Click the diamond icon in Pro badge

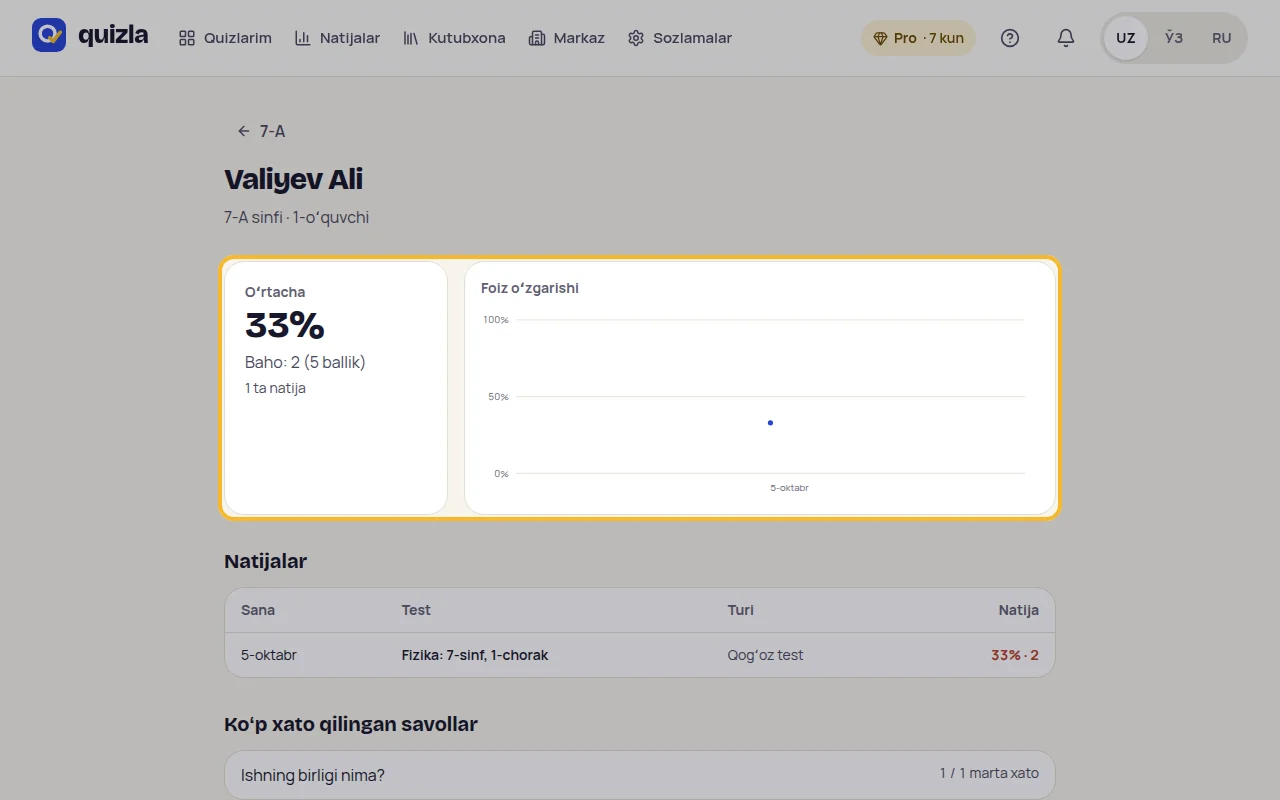pyautogui.click(x=880, y=38)
